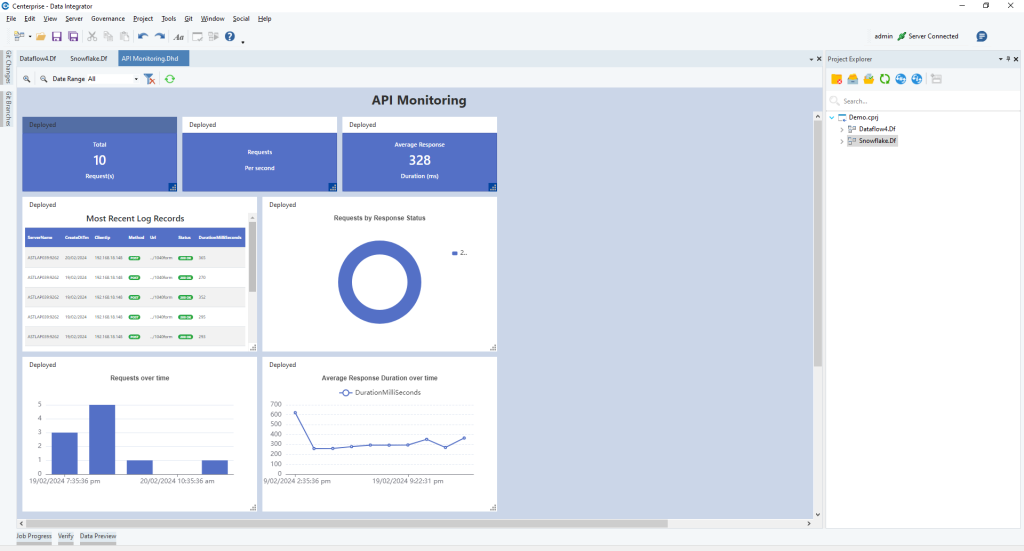Open the Date Range dropdown
Image resolution: width=1024 pixels, height=551 pixels.
(x=136, y=79)
